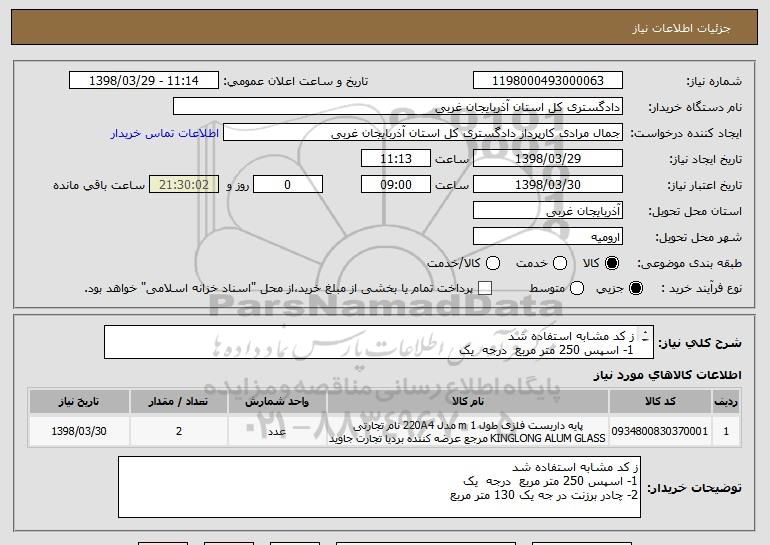Click the unit cell عدد
The width and height of the screenshot is (770, 545).
(277, 431)
